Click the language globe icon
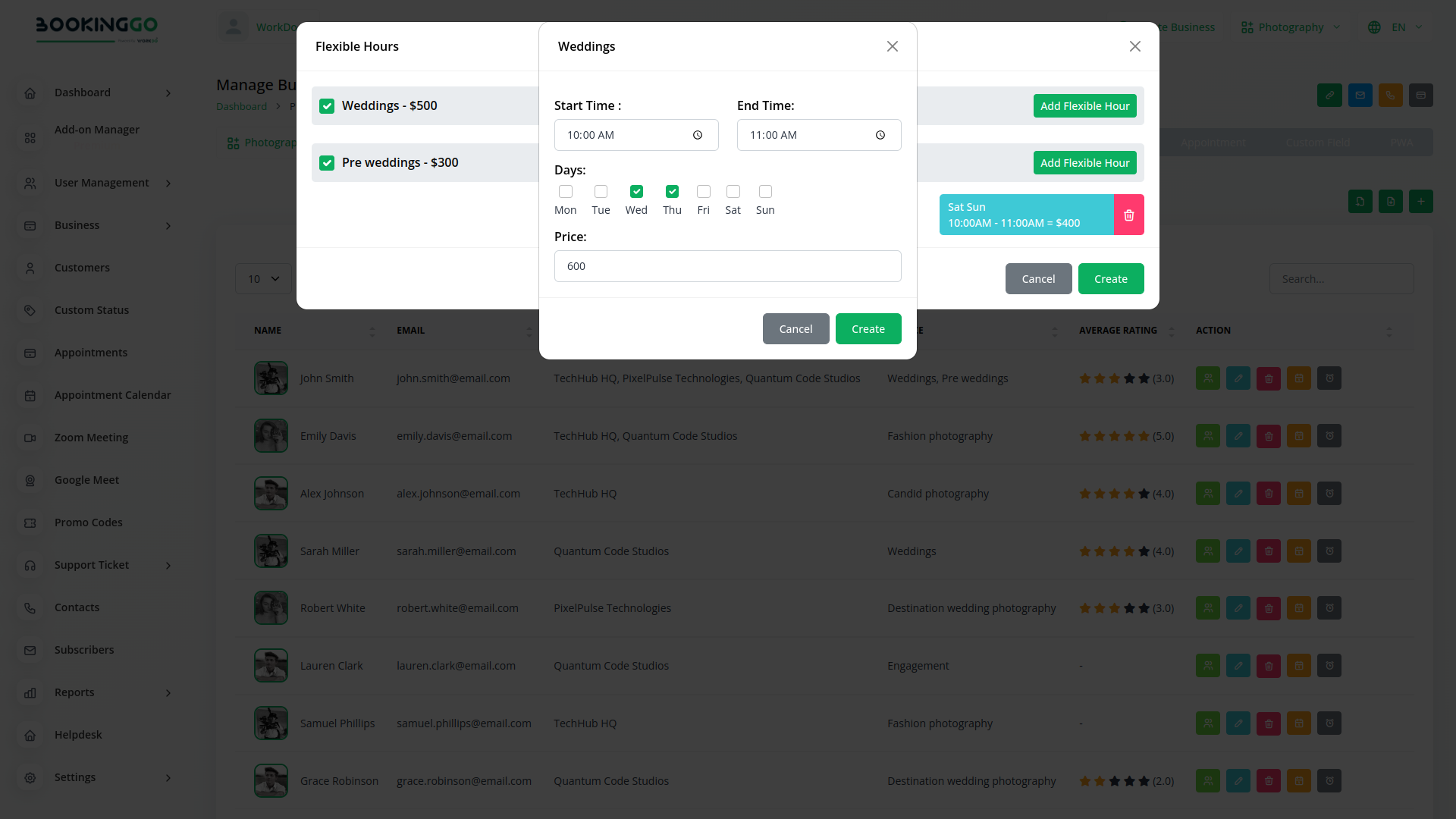Image resolution: width=1456 pixels, height=819 pixels. click(x=1374, y=27)
